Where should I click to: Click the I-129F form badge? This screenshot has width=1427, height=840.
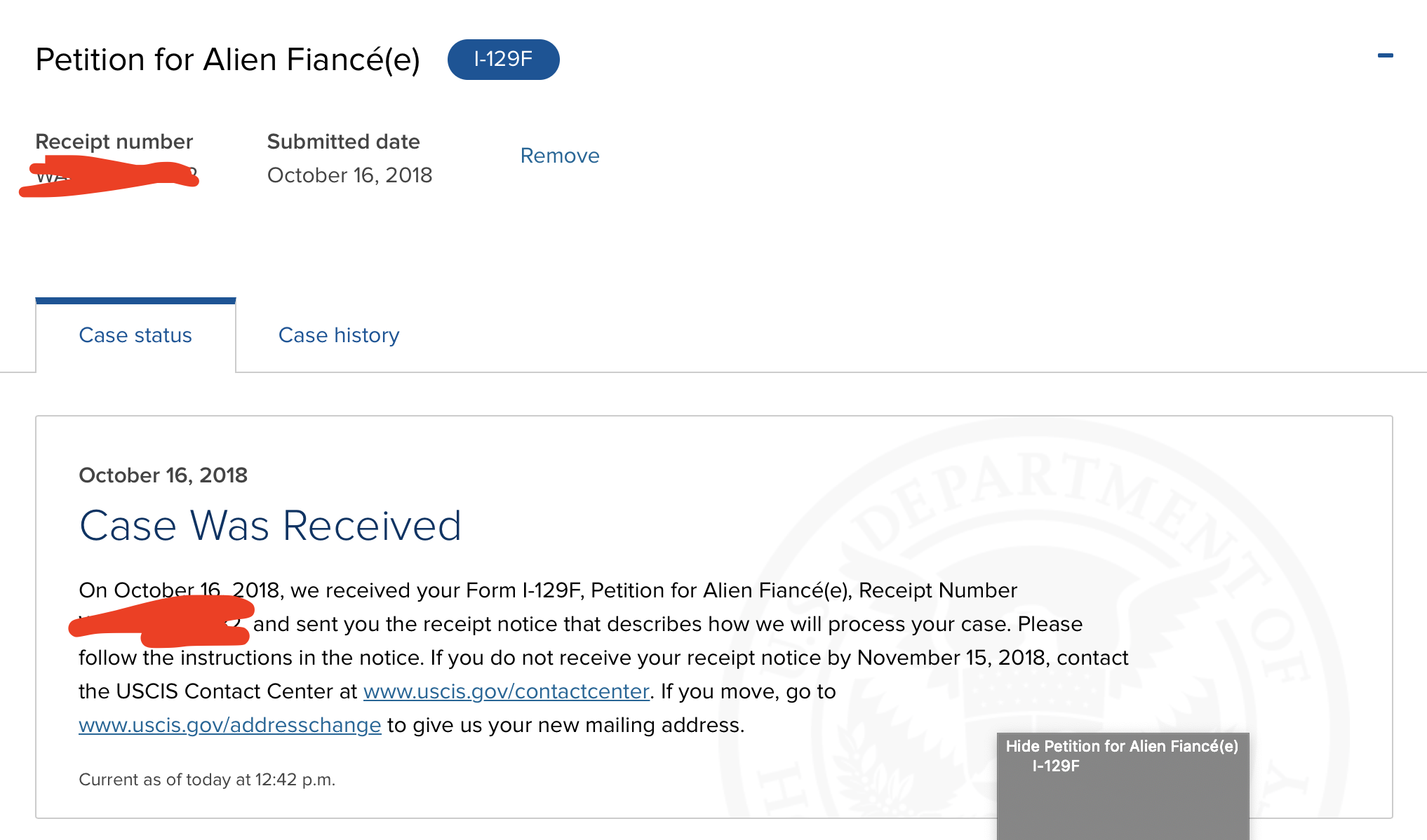click(x=503, y=60)
